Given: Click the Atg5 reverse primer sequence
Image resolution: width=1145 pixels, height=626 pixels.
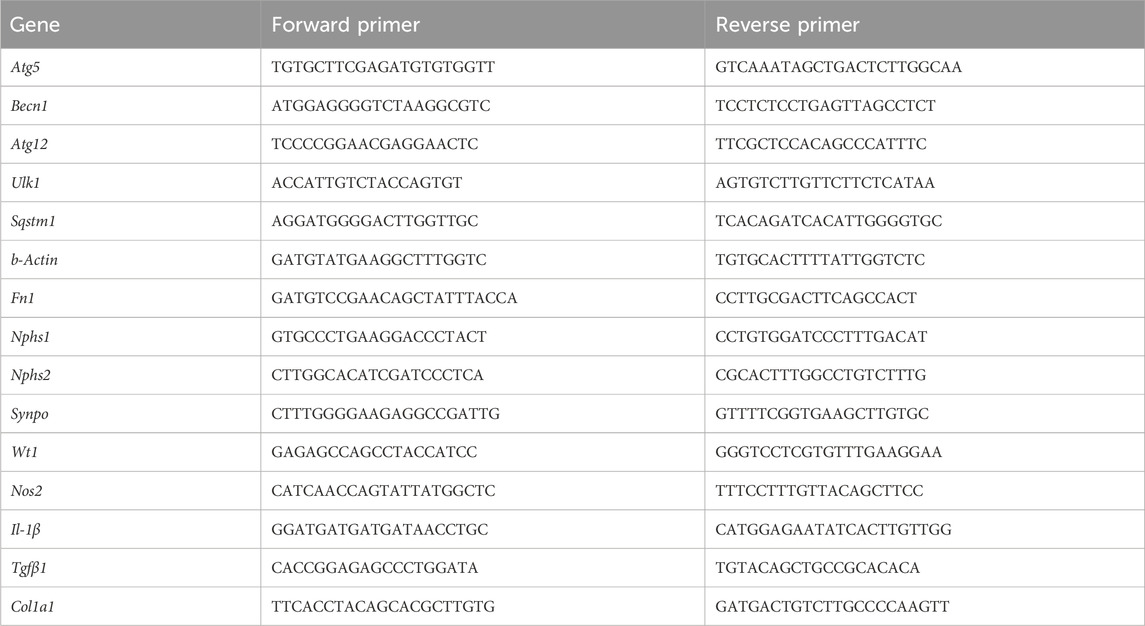Looking at the screenshot, I should [822, 67].
